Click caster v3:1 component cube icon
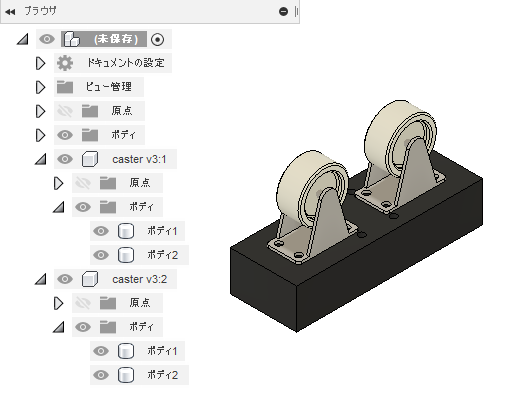508x416 pixels. (90, 159)
